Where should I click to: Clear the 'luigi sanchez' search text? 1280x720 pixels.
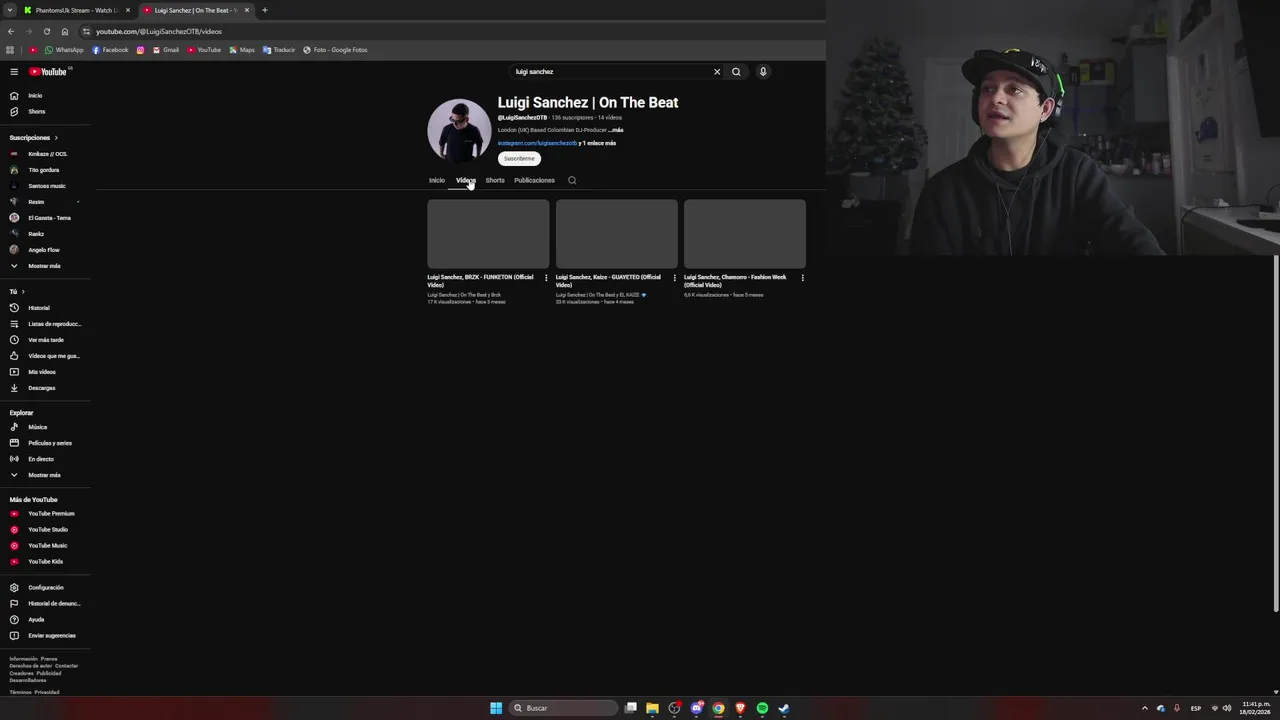click(717, 72)
